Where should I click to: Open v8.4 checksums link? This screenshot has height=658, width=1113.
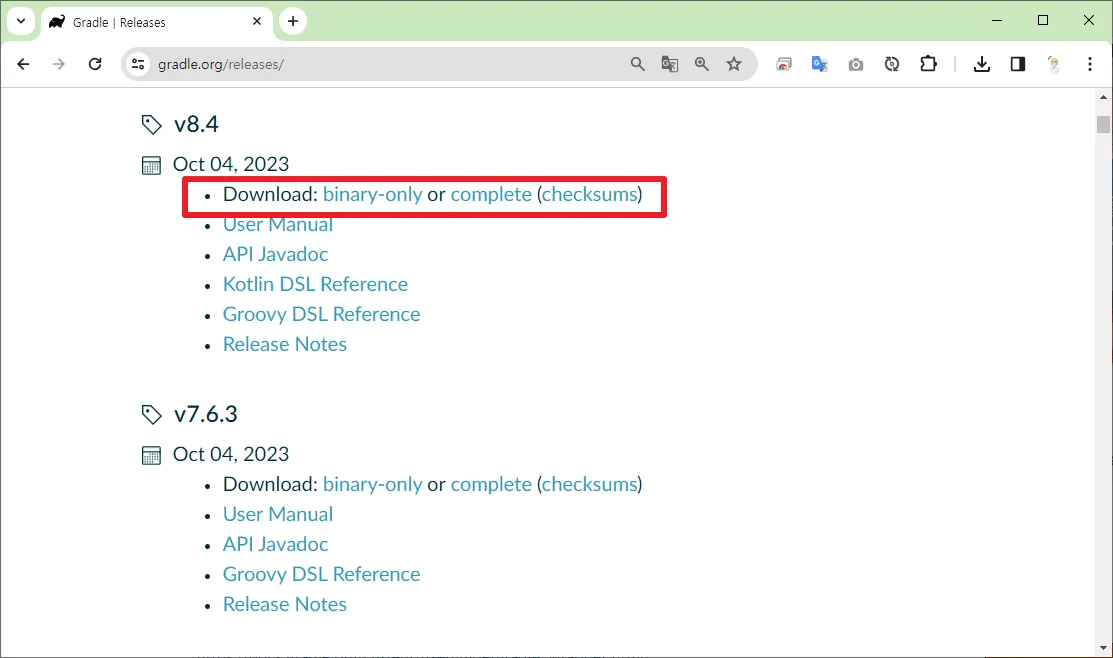coord(590,194)
